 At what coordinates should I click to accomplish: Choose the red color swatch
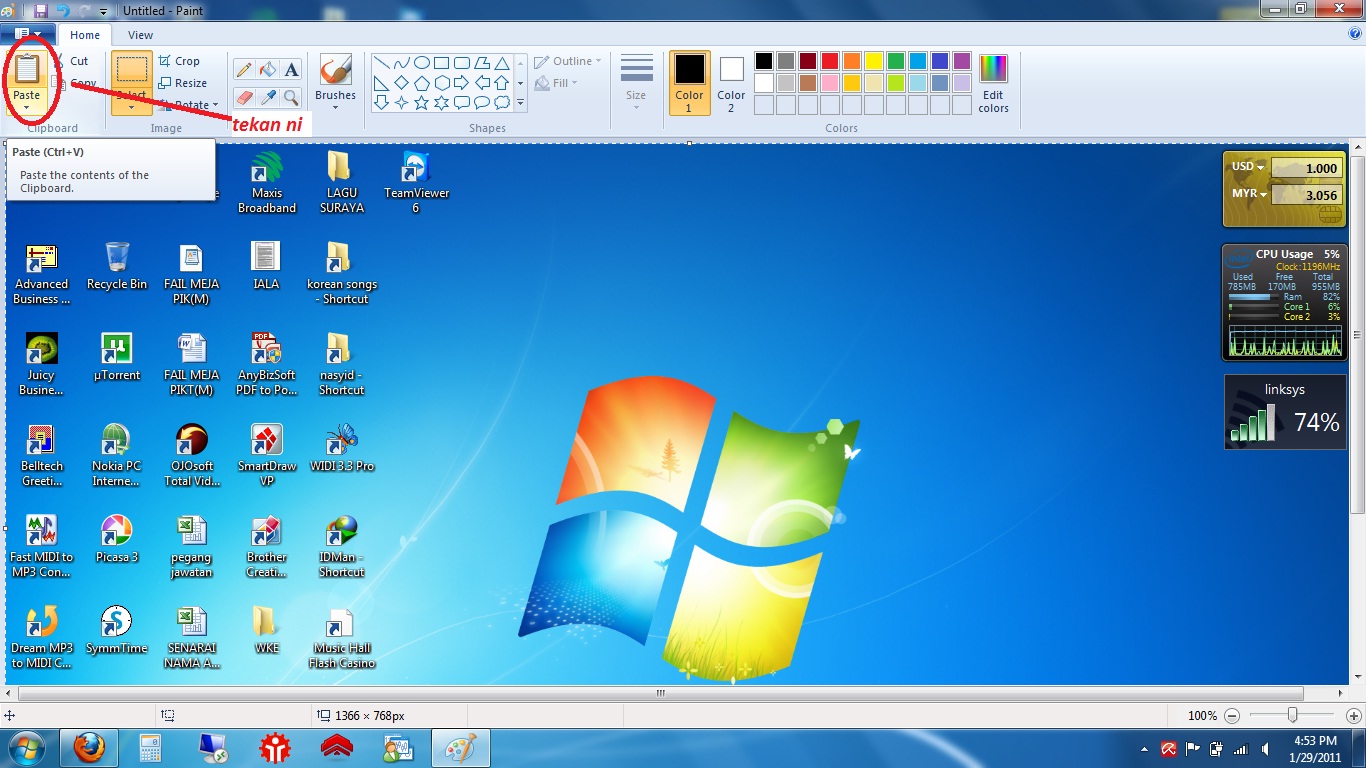(829, 62)
